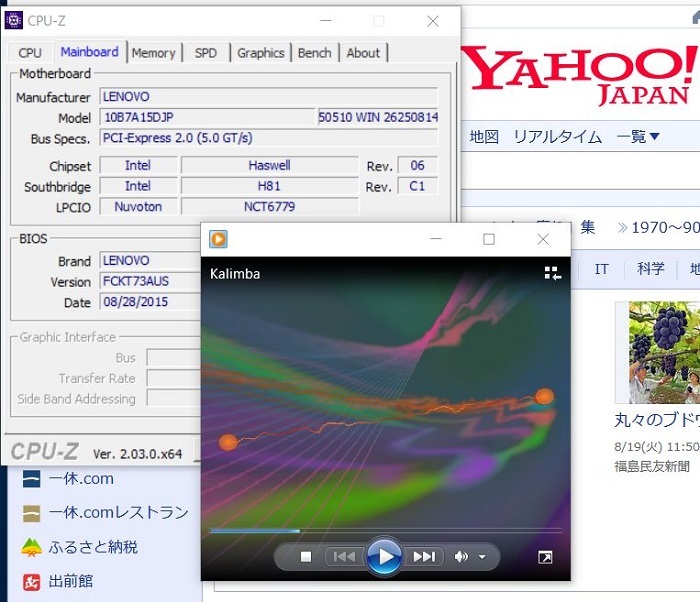Go back to the previous track
This screenshot has height=602, width=700.
tap(344, 557)
